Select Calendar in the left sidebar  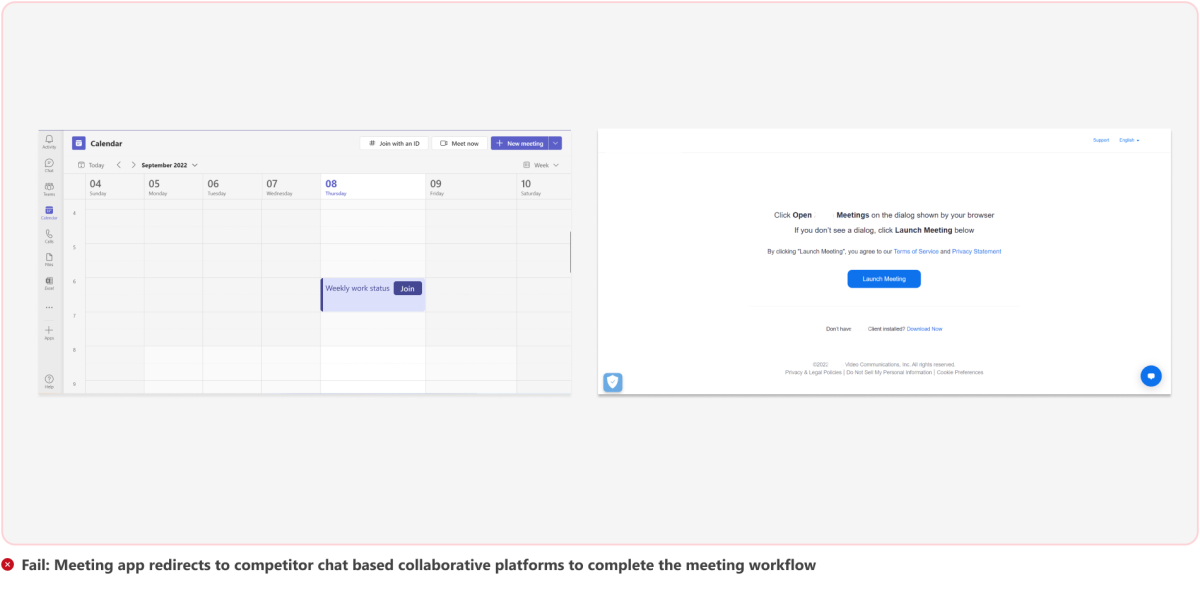(x=48, y=210)
